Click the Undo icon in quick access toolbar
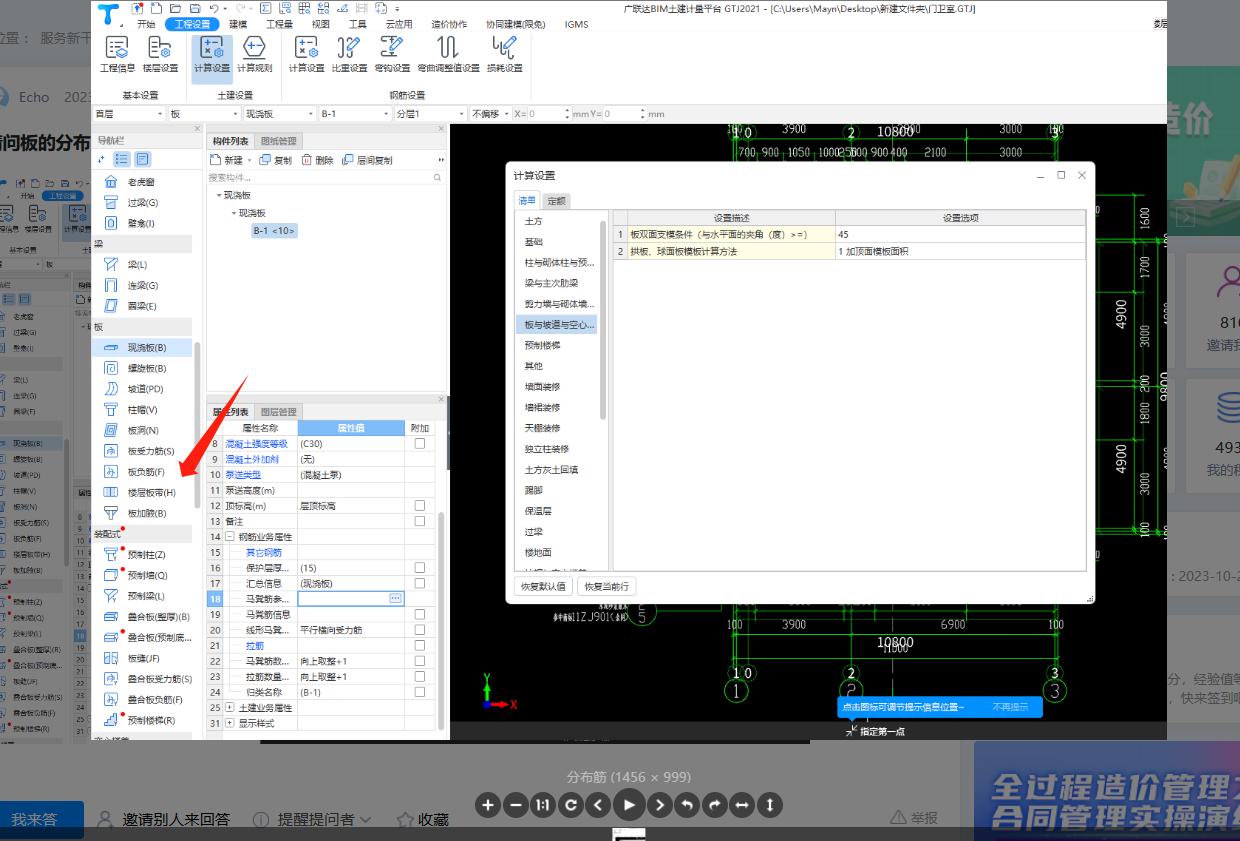This screenshot has width=1240, height=841. pyautogui.click(x=214, y=9)
